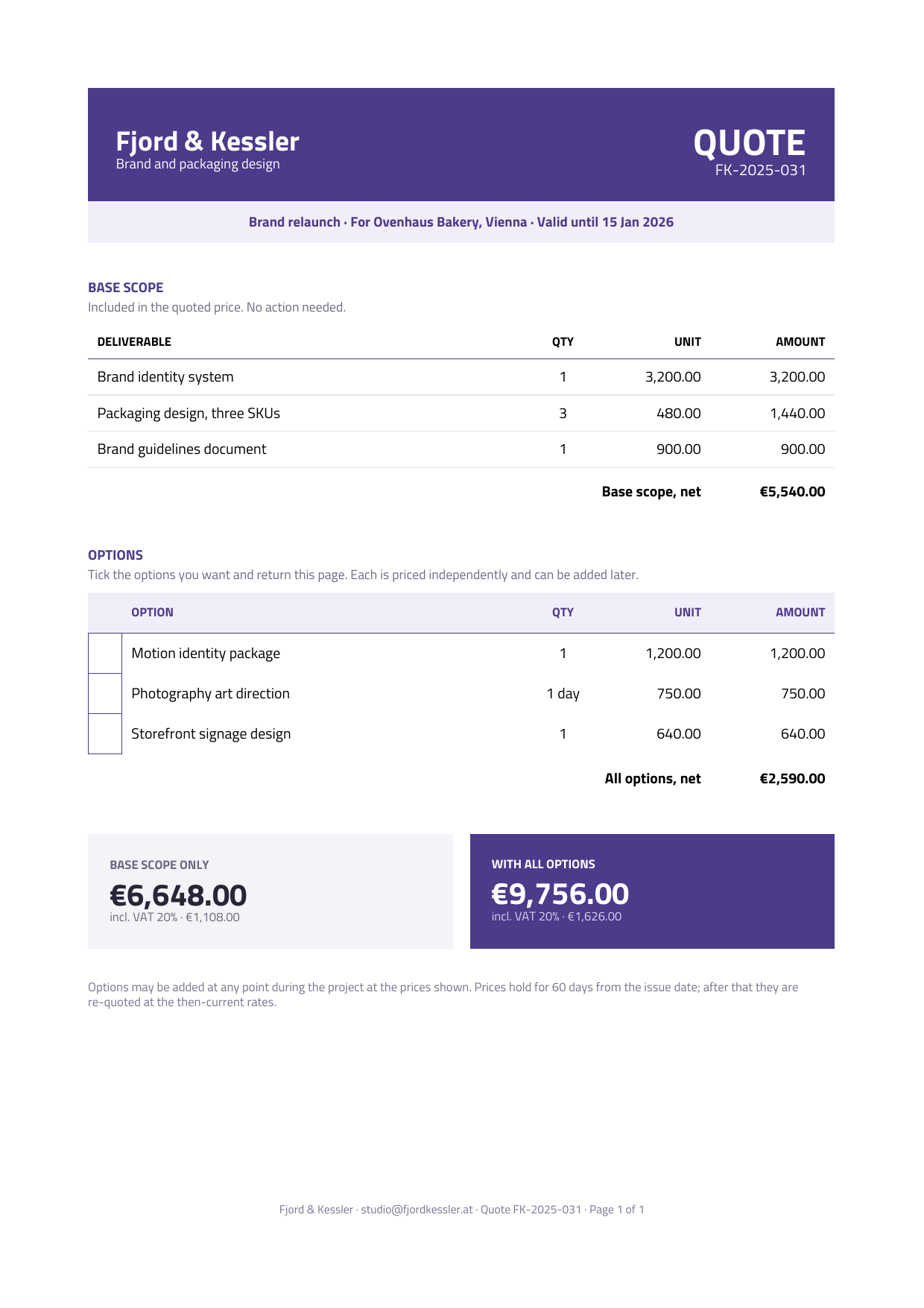
Task: Click the All options net amount €2,590.00
Action: (x=792, y=779)
